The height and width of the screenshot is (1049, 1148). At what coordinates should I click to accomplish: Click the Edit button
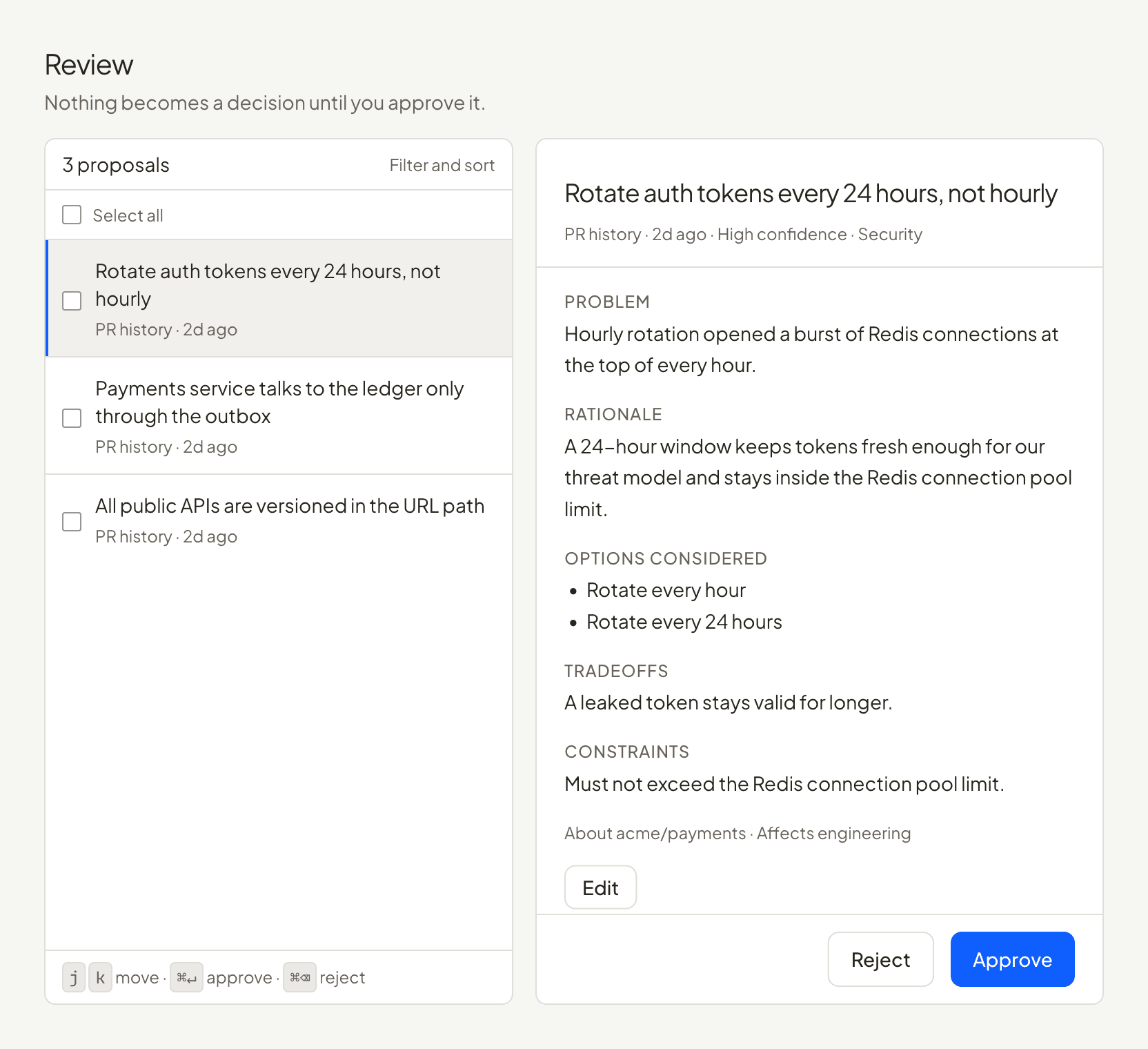coord(600,888)
